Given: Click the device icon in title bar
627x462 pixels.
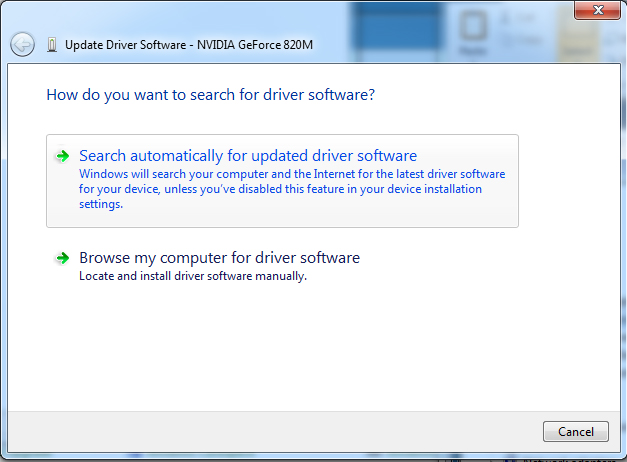Looking at the screenshot, I should (51, 45).
